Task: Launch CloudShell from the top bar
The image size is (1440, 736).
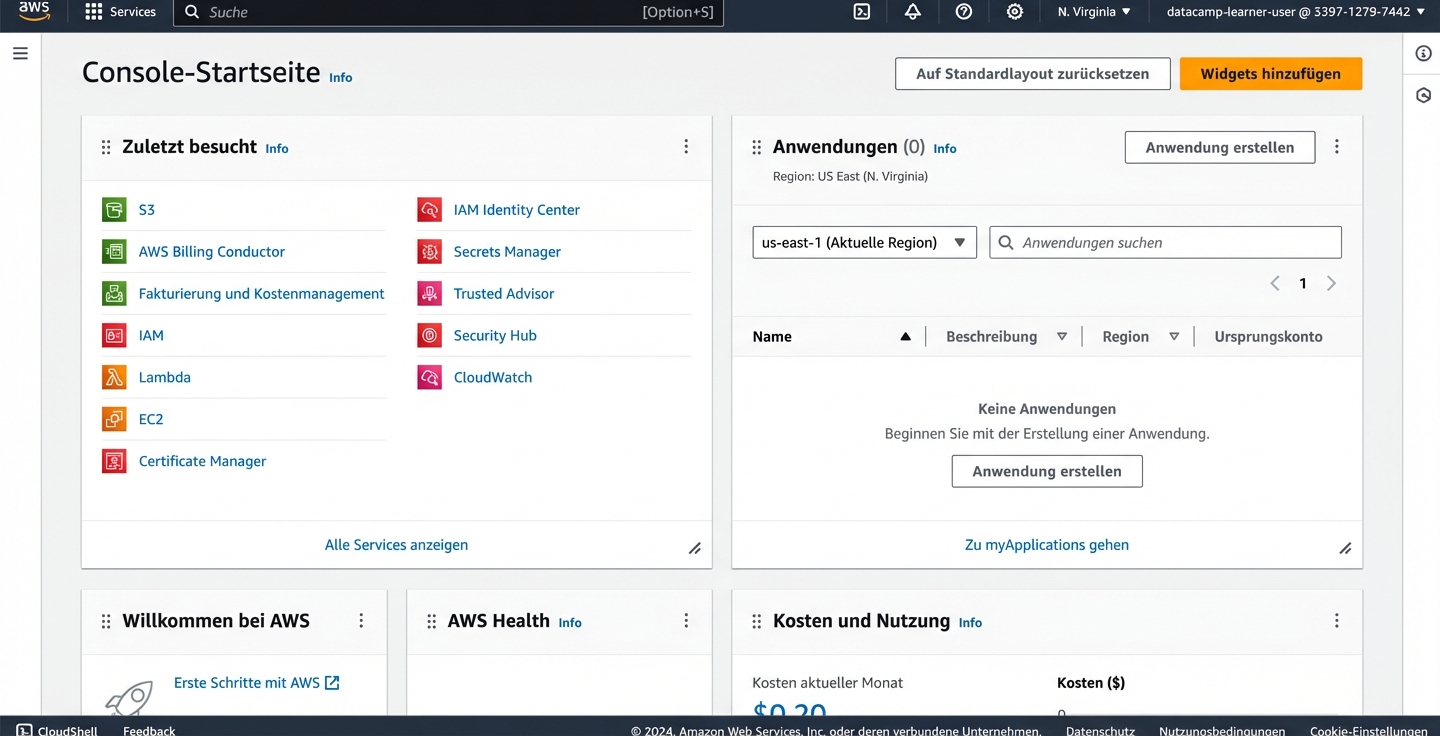Action: tap(862, 12)
